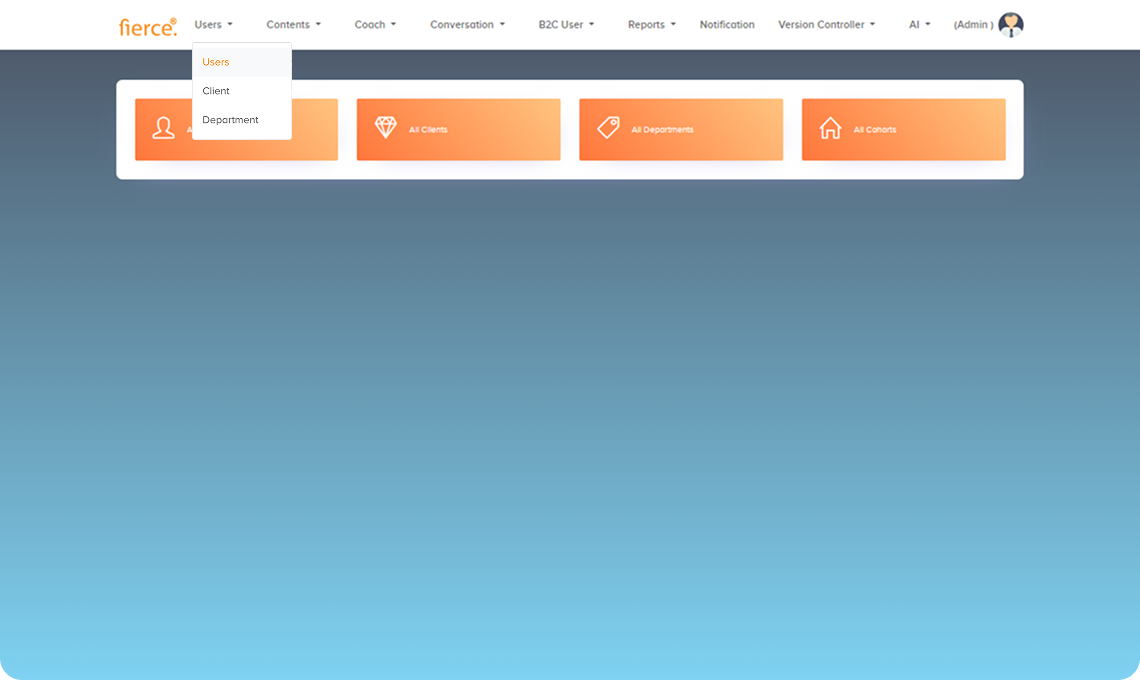This screenshot has width=1140, height=680.
Task: Open the Conversation menu
Action: pos(467,24)
